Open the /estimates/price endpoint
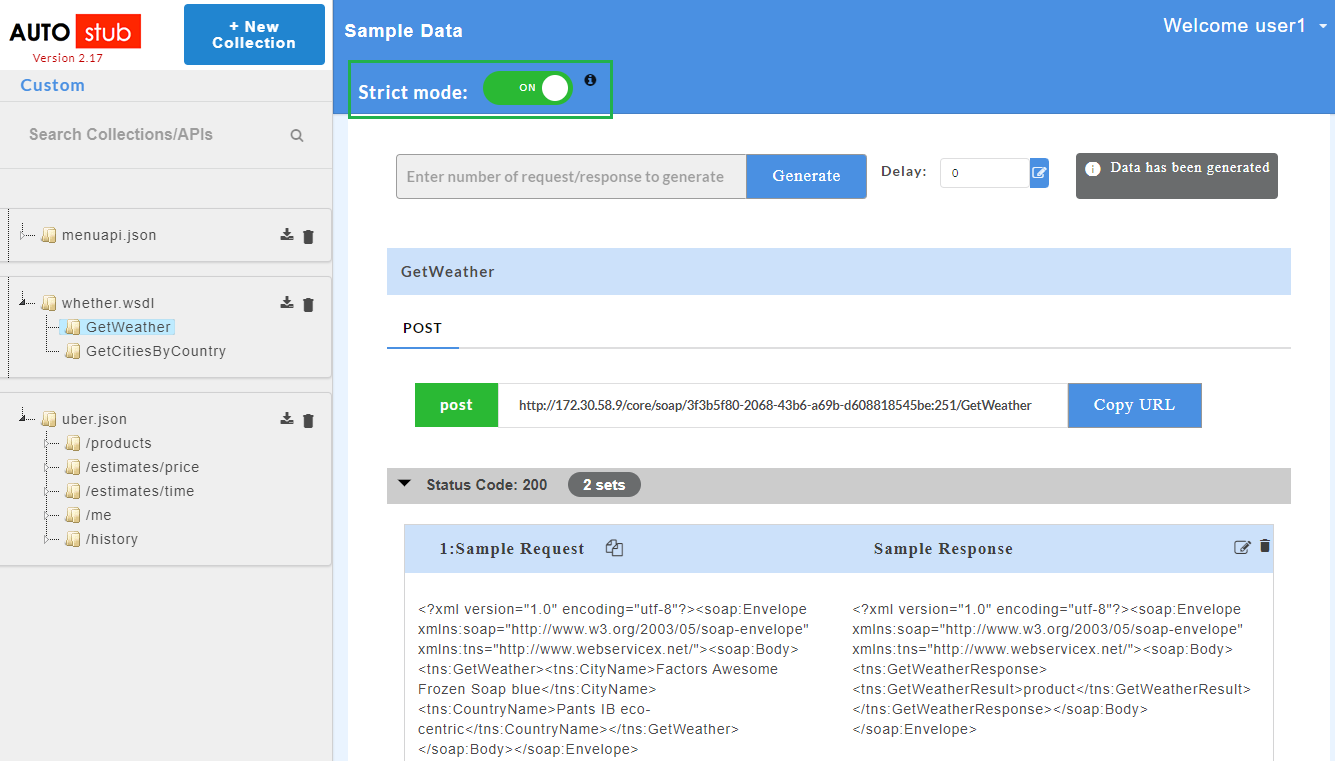 point(142,467)
